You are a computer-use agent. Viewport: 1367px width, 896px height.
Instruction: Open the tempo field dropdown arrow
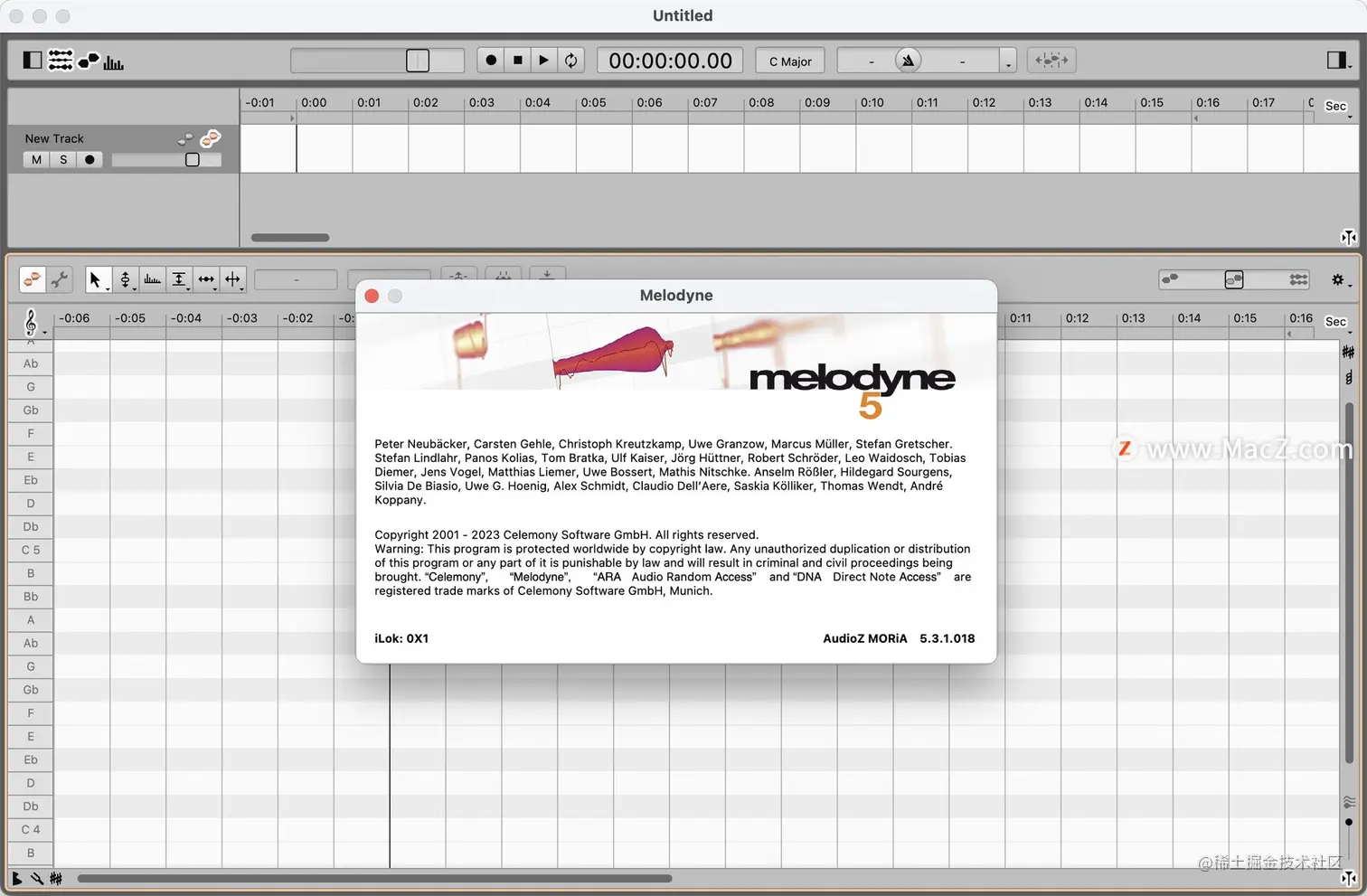tap(1008, 61)
